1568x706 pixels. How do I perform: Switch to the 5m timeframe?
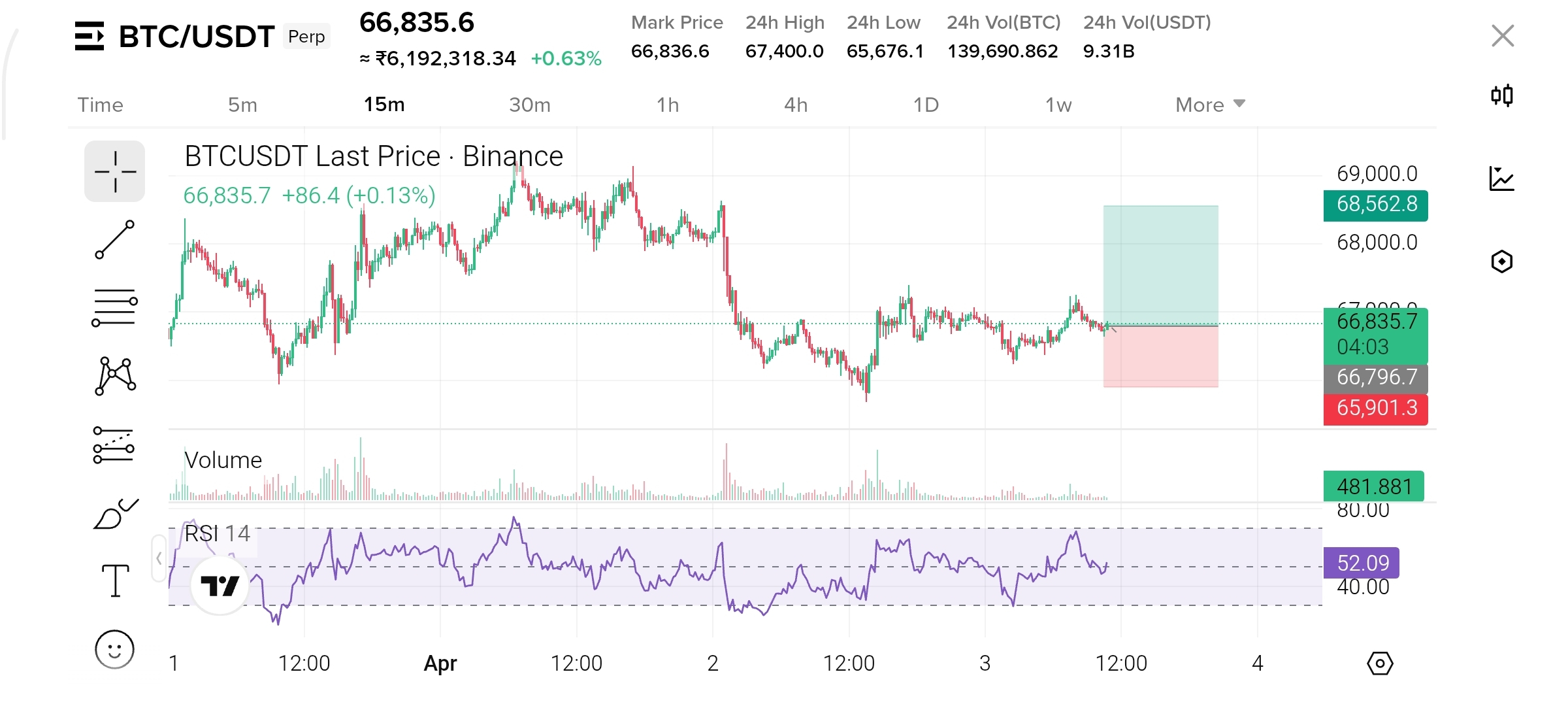pyautogui.click(x=242, y=105)
